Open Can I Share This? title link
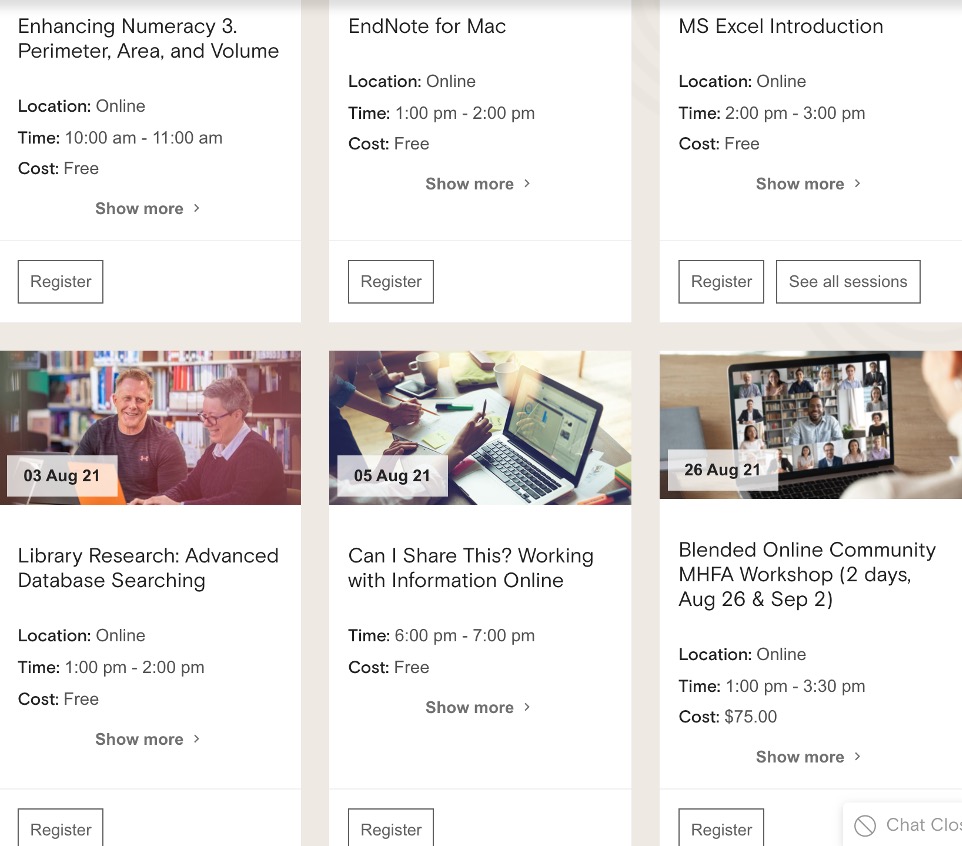The image size is (962, 846). point(471,567)
